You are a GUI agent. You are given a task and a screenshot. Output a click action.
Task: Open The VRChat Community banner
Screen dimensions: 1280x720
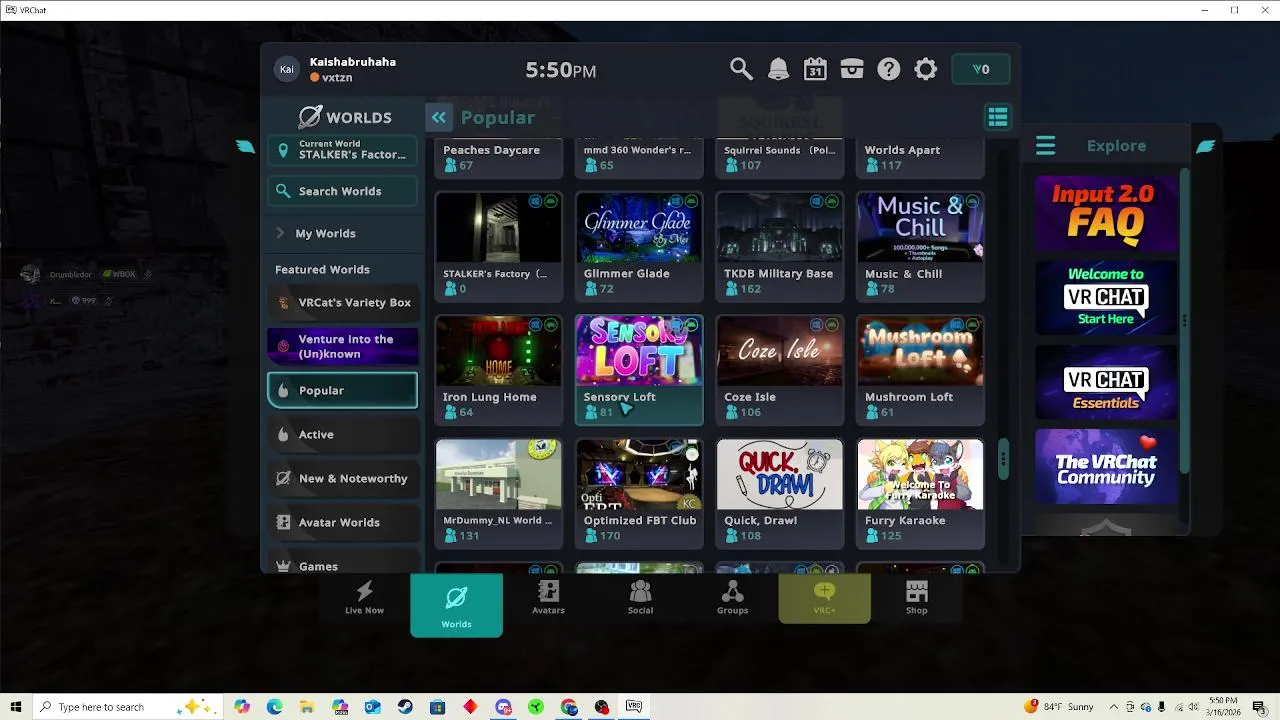(x=1105, y=467)
